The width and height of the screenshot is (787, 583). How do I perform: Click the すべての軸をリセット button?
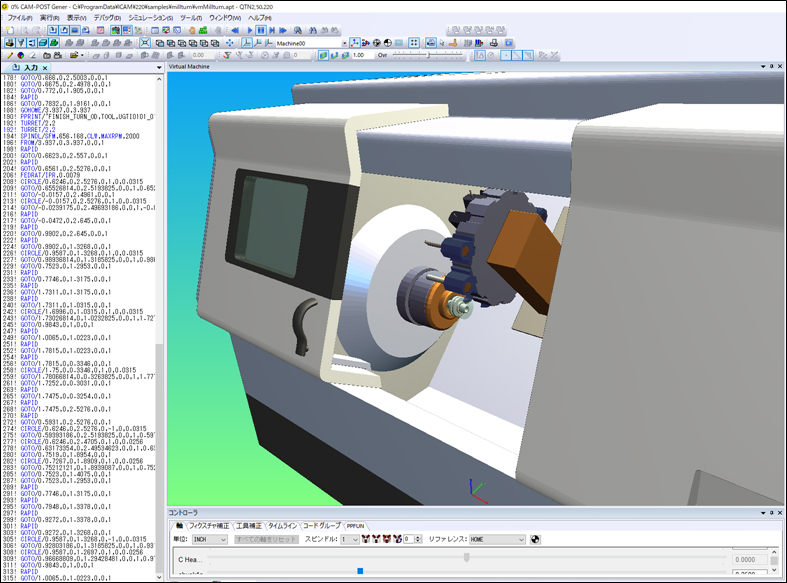click(x=267, y=539)
